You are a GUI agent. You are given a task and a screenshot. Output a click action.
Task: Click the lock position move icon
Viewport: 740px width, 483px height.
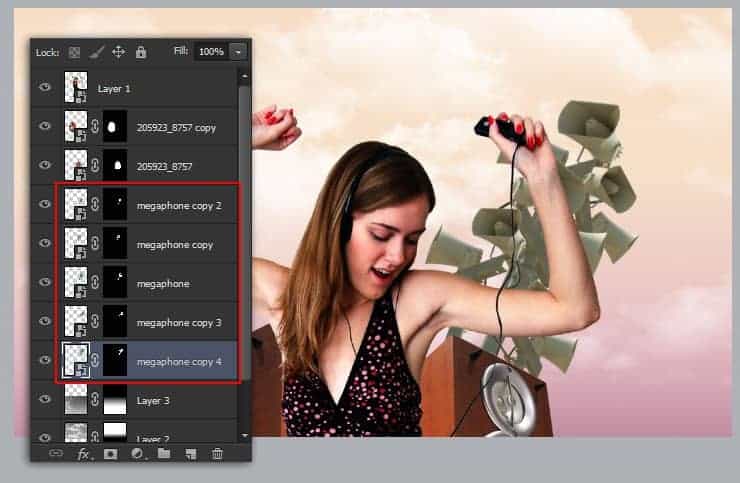(118, 52)
